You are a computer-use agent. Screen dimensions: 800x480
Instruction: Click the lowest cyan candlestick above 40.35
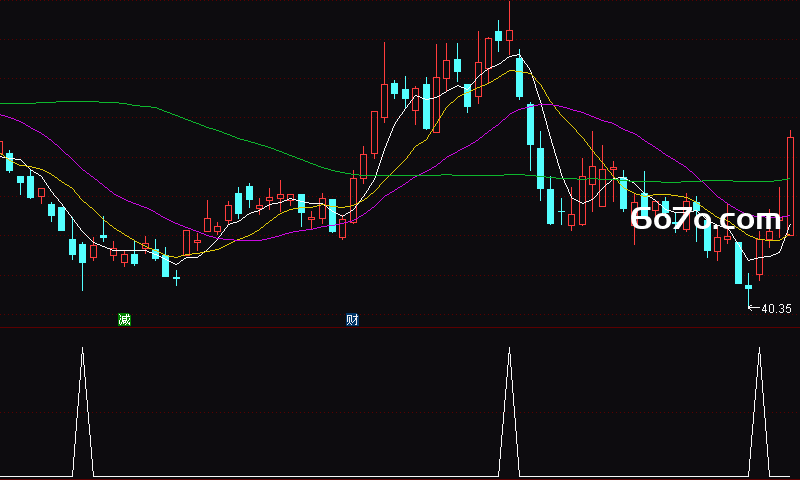(x=748, y=287)
